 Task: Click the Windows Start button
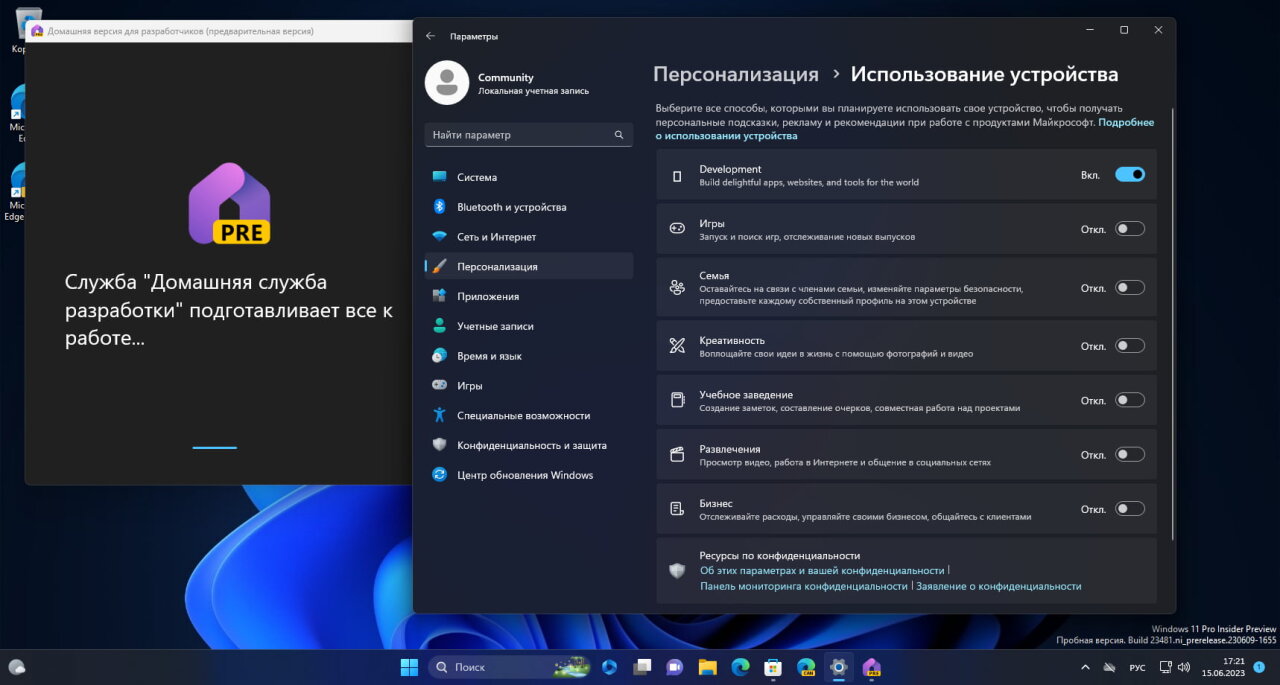point(409,667)
